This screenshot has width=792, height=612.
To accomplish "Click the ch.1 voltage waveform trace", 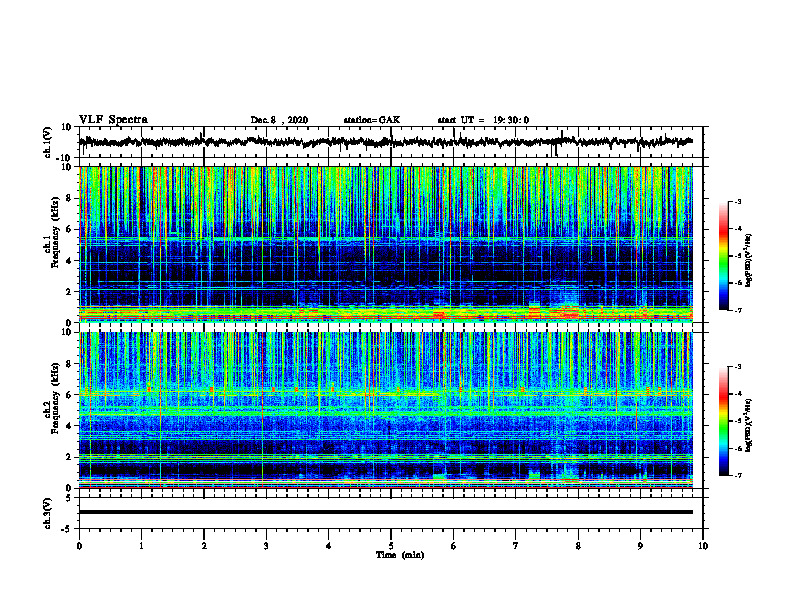I will (386, 142).
